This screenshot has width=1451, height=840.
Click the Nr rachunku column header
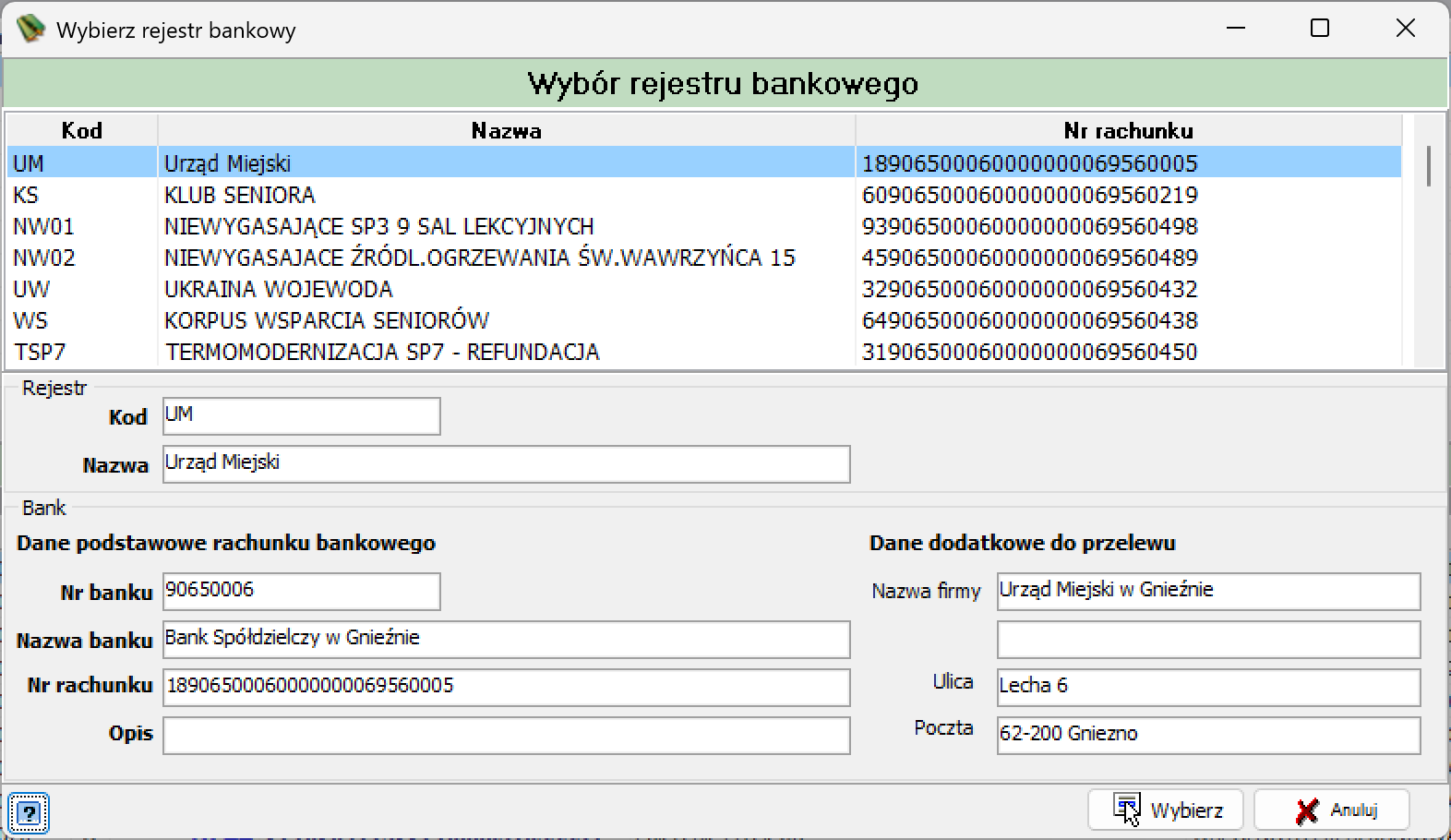pos(1129,130)
